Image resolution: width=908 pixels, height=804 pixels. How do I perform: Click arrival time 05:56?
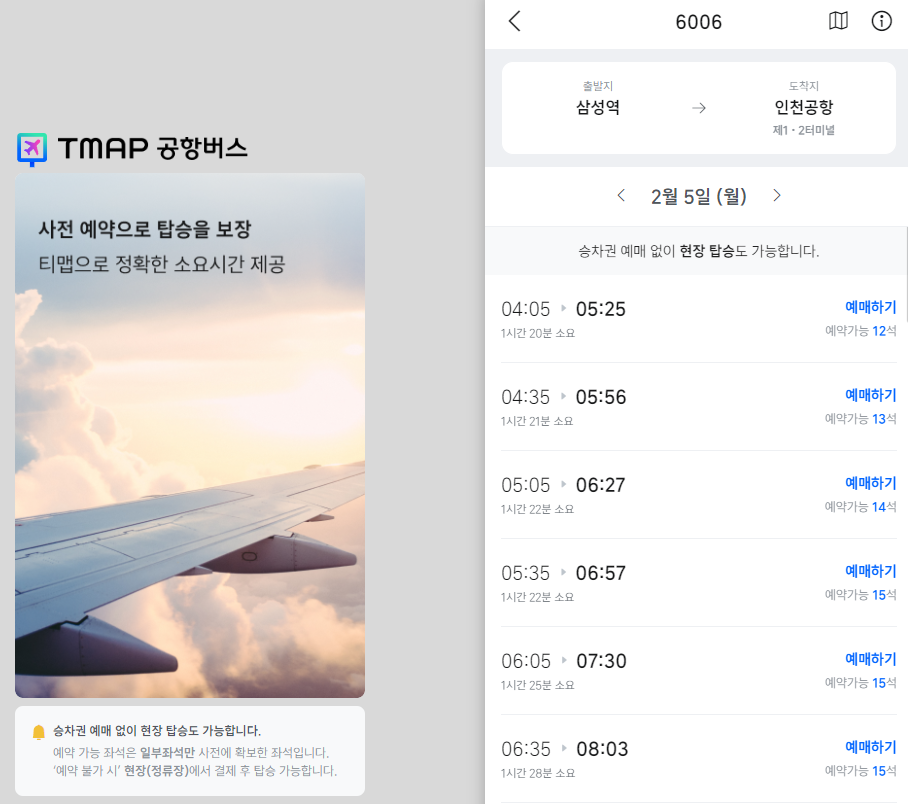[x=601, y=397]
